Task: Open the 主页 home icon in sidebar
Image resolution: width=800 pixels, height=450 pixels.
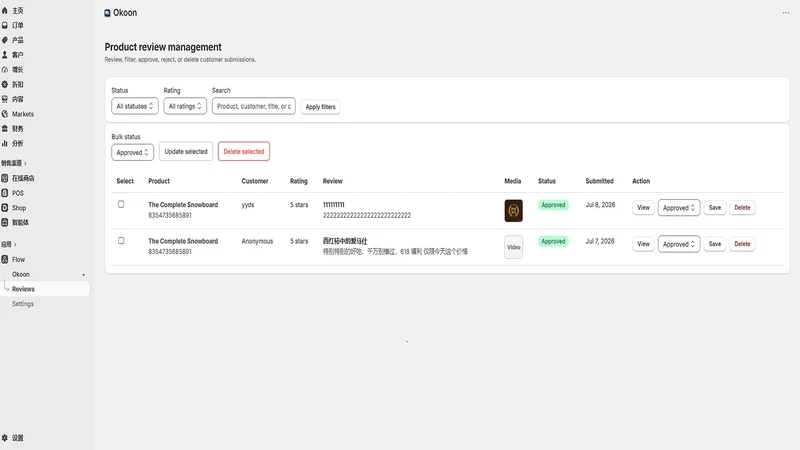Action: (5, 10)
